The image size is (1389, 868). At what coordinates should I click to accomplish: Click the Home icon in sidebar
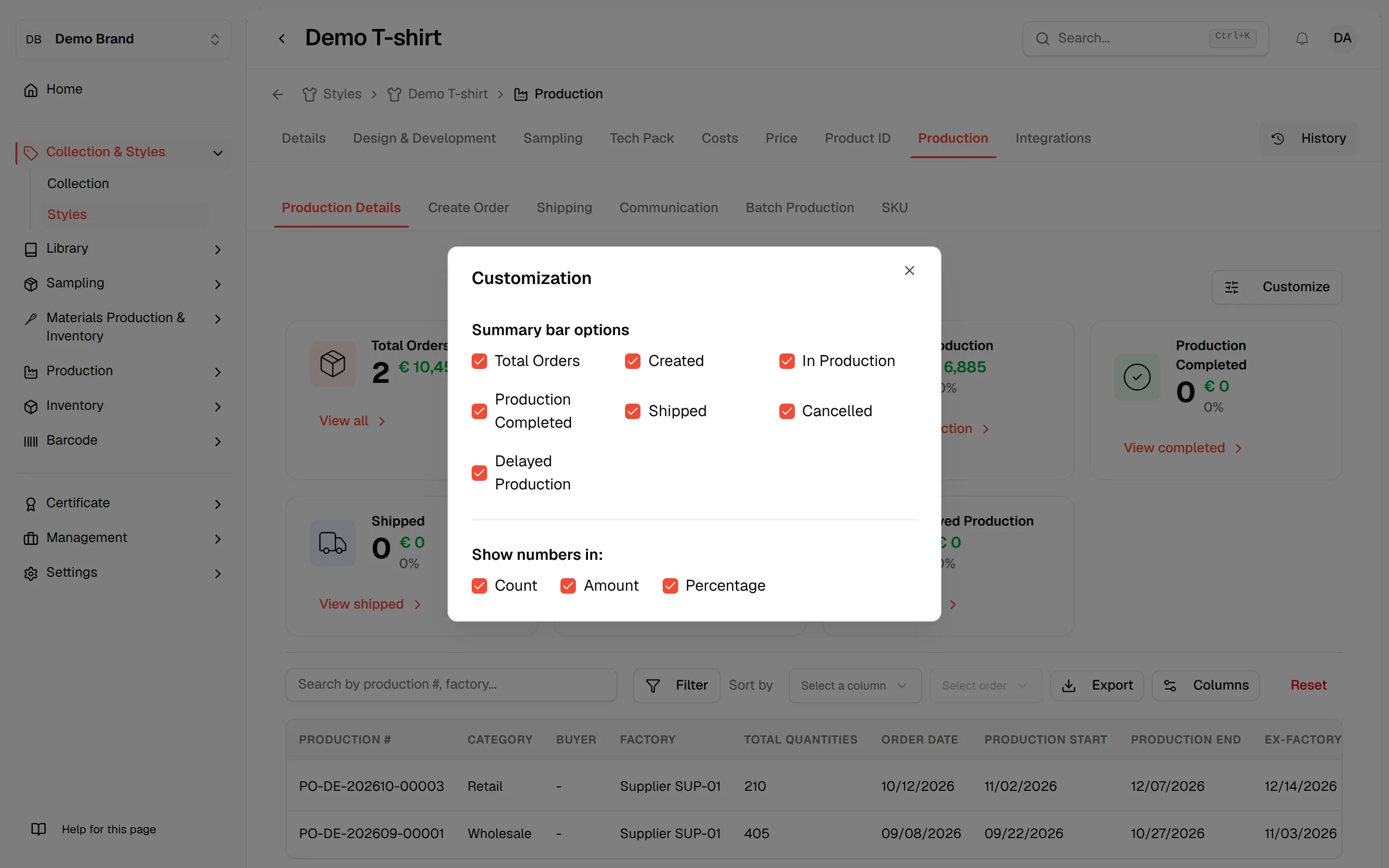pyautogui.click(x=31, y=90)
